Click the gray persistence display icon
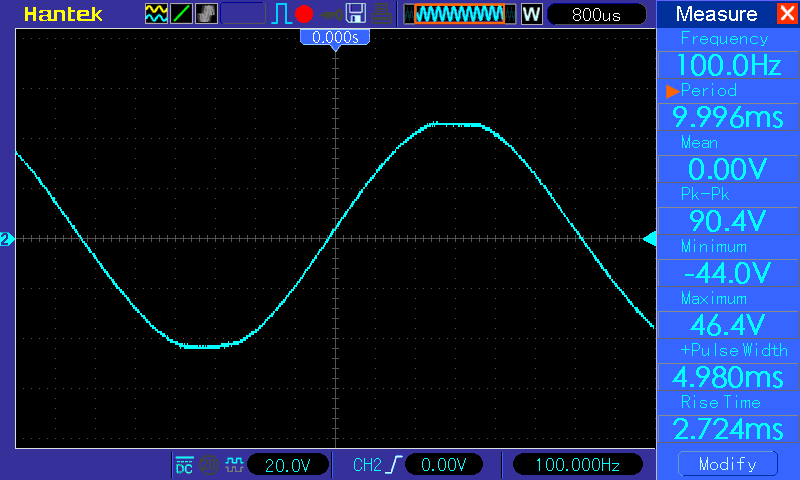 (x=206, y=14)
